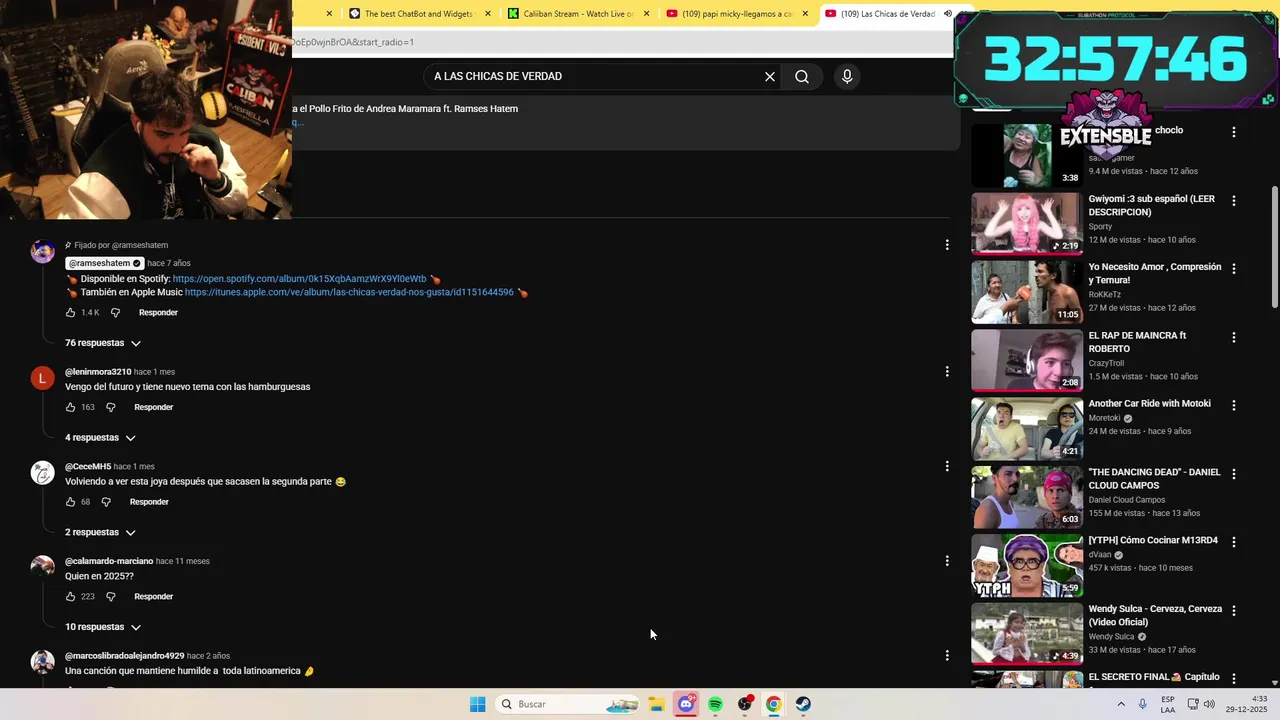1280x720 pixels.
Task: Open menu for Yo Necesito Amor video
Action: pyautogui.click(x=1233, y=268)
